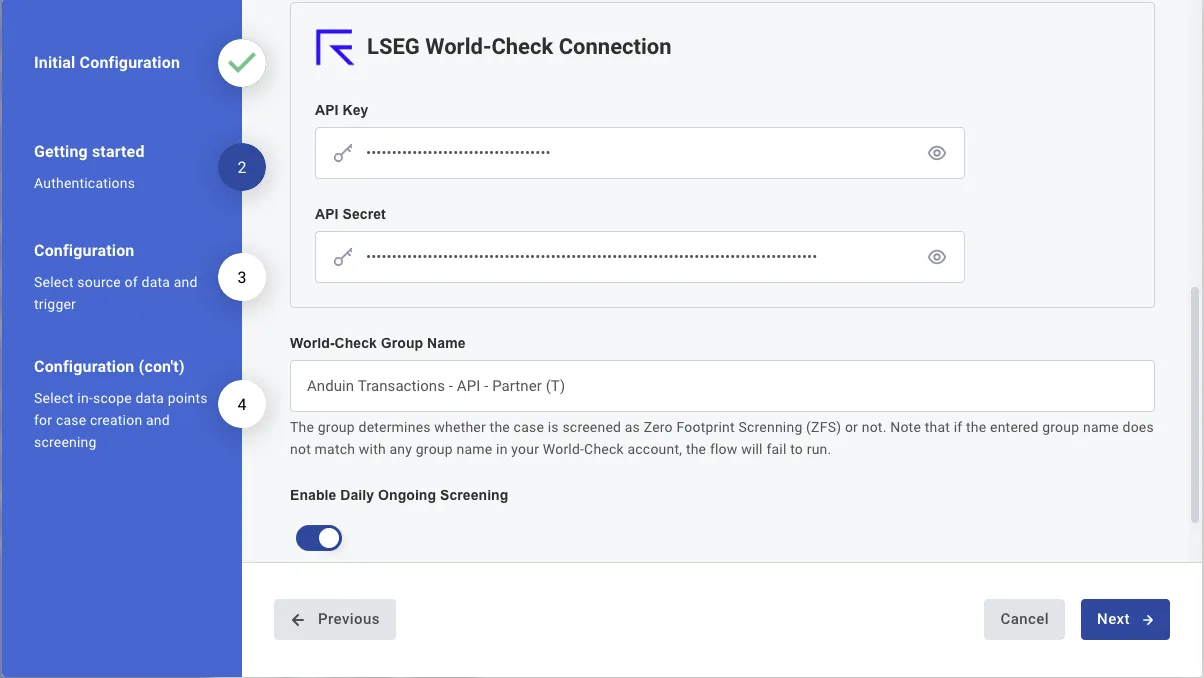
Task: Select step 3 circle indicator
Action: [242, 277]
